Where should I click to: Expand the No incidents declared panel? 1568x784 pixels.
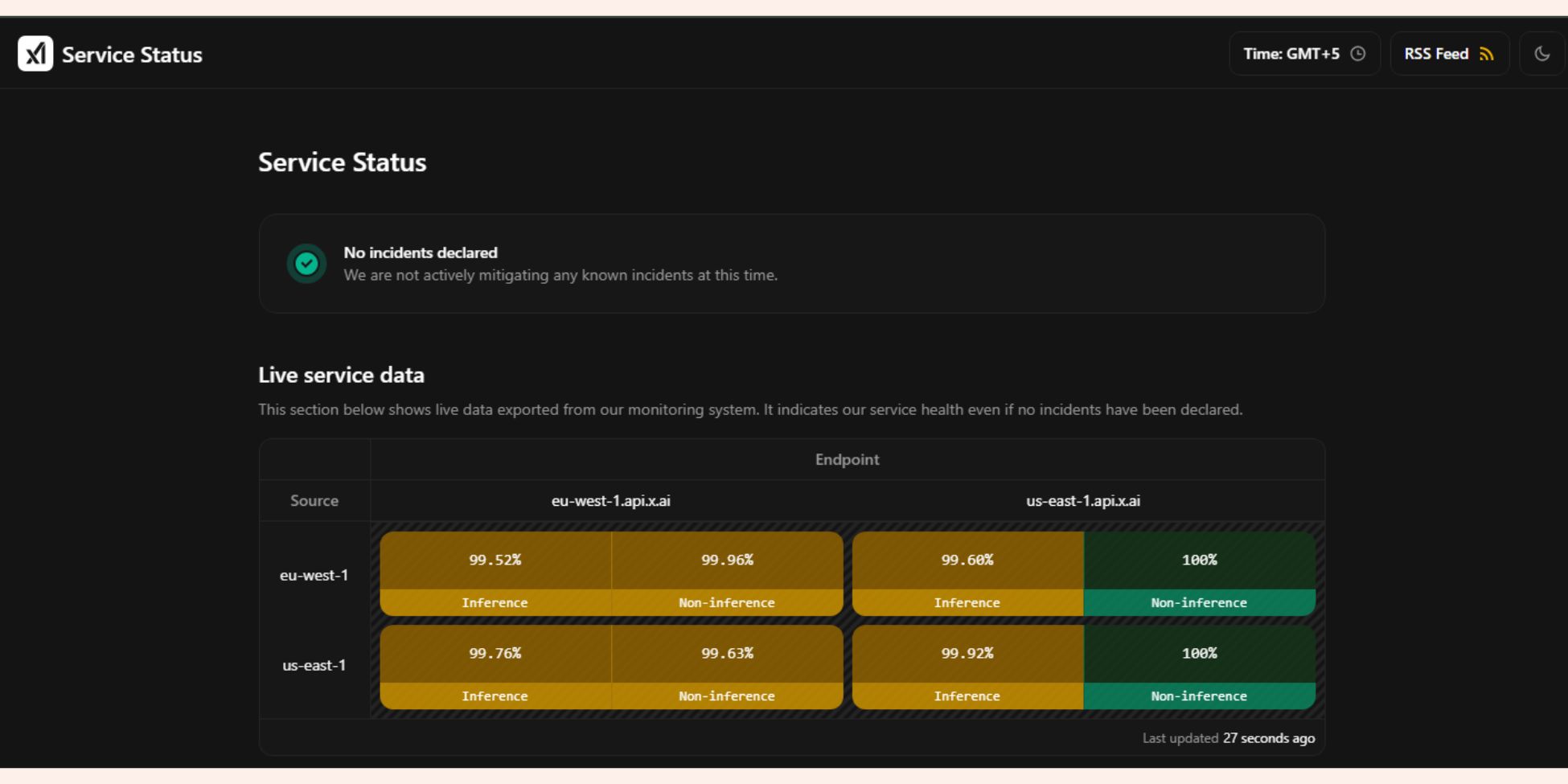(790, 263)
